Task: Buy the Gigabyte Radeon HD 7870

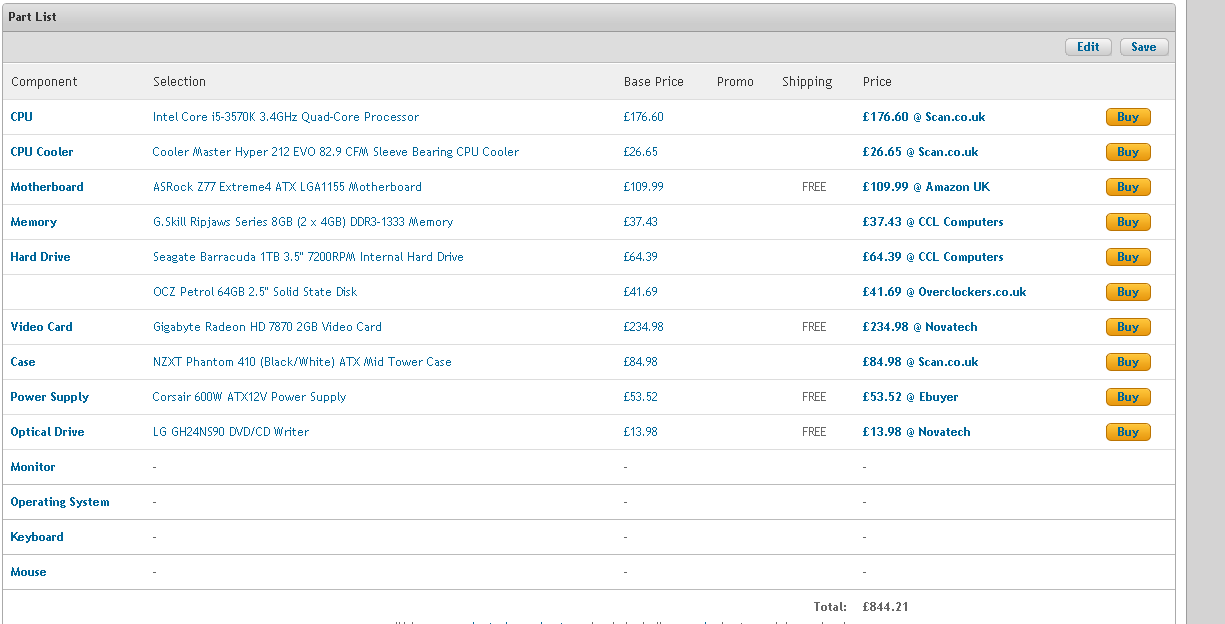Action: pos(1128,327)
